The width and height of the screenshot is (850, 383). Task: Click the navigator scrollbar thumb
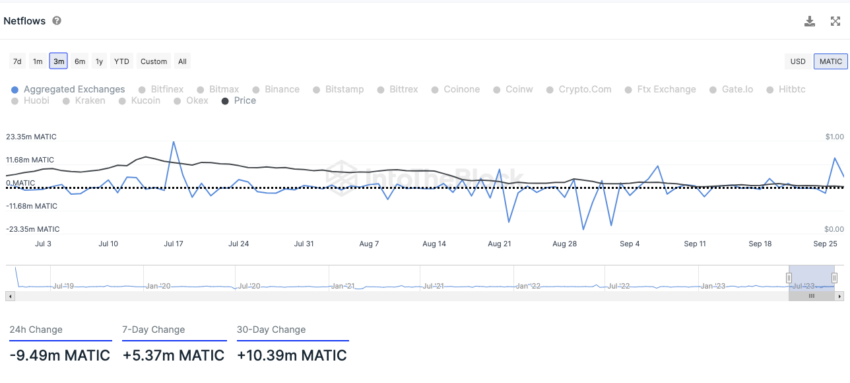tap(812, 296)
